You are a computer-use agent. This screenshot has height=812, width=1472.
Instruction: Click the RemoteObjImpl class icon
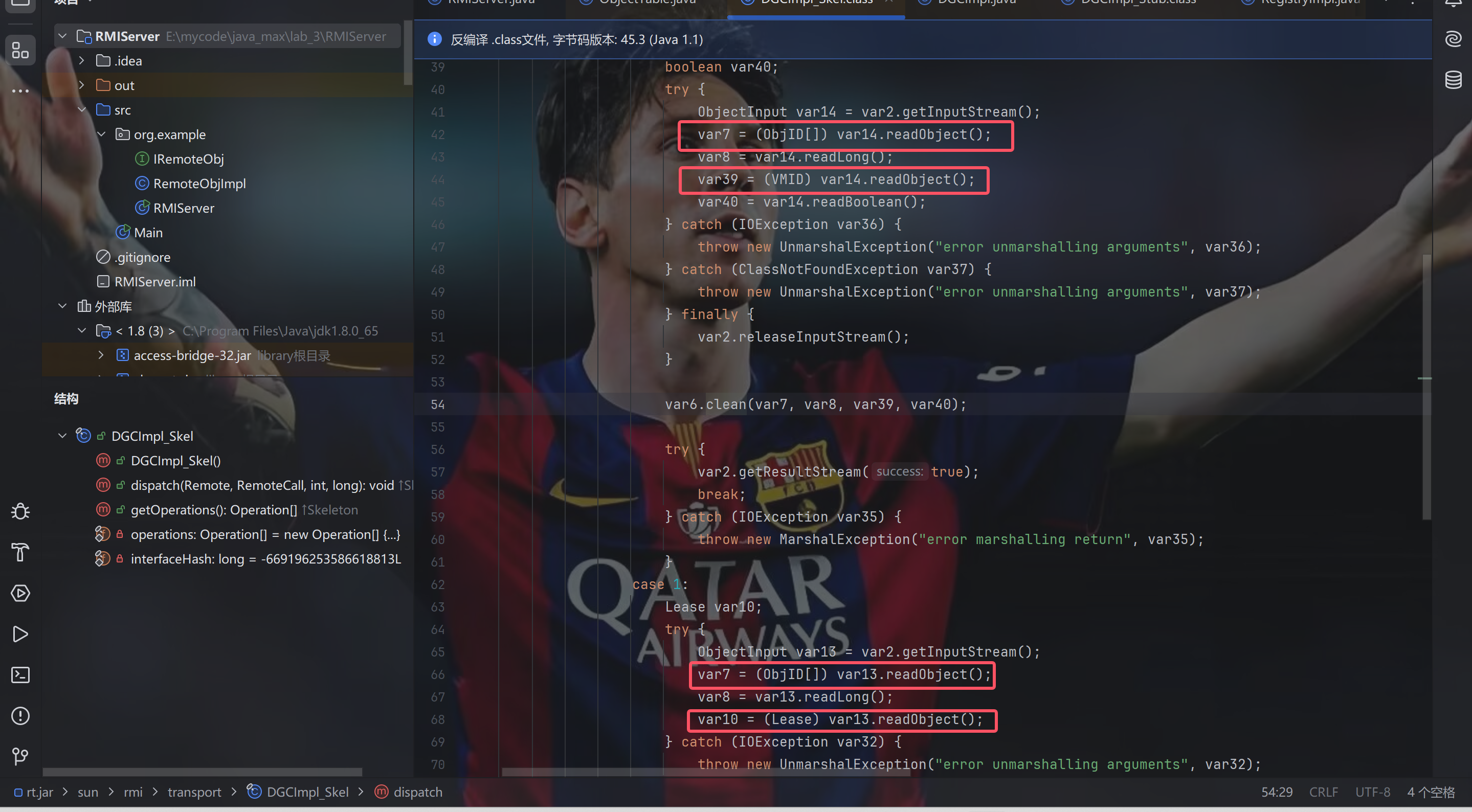tap(142, 183)
